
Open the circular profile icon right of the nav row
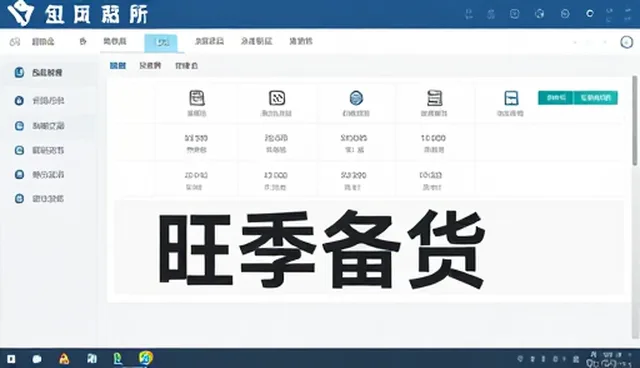tap(627, 42)
